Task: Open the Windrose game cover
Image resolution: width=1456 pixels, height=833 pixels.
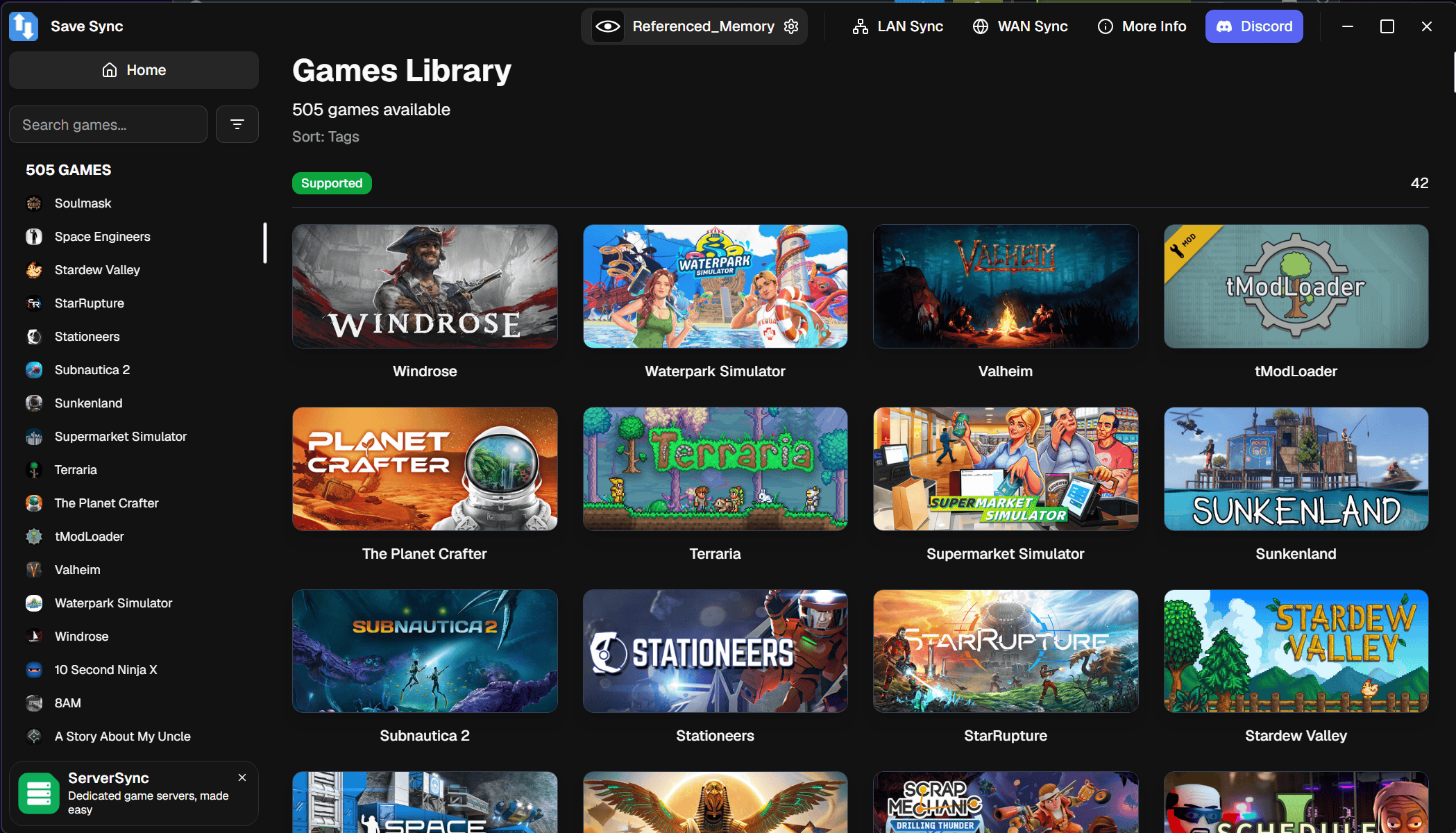Action: 425,286
